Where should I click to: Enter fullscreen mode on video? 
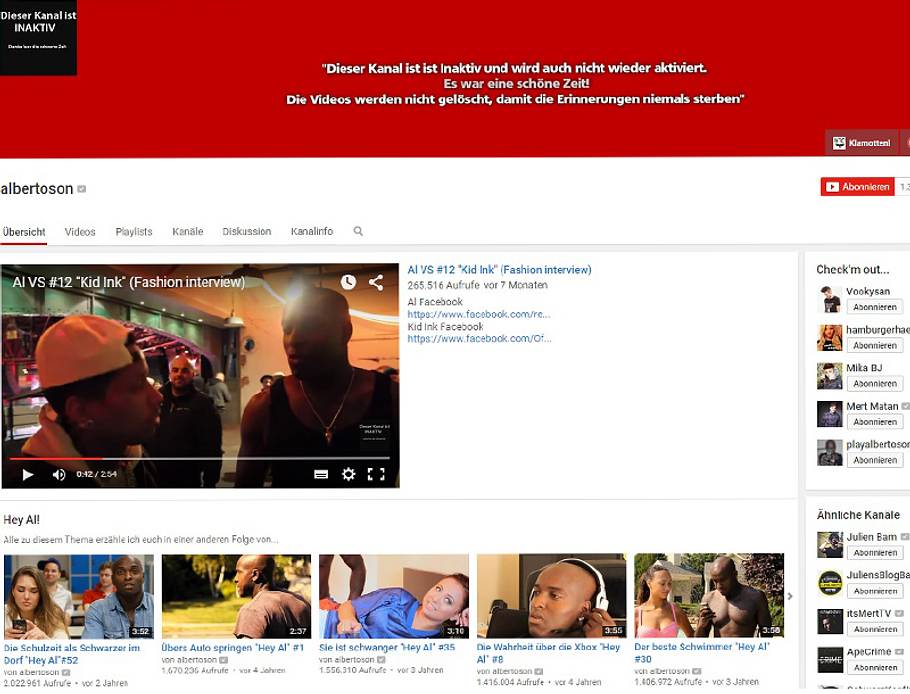(x=376, y=474)
